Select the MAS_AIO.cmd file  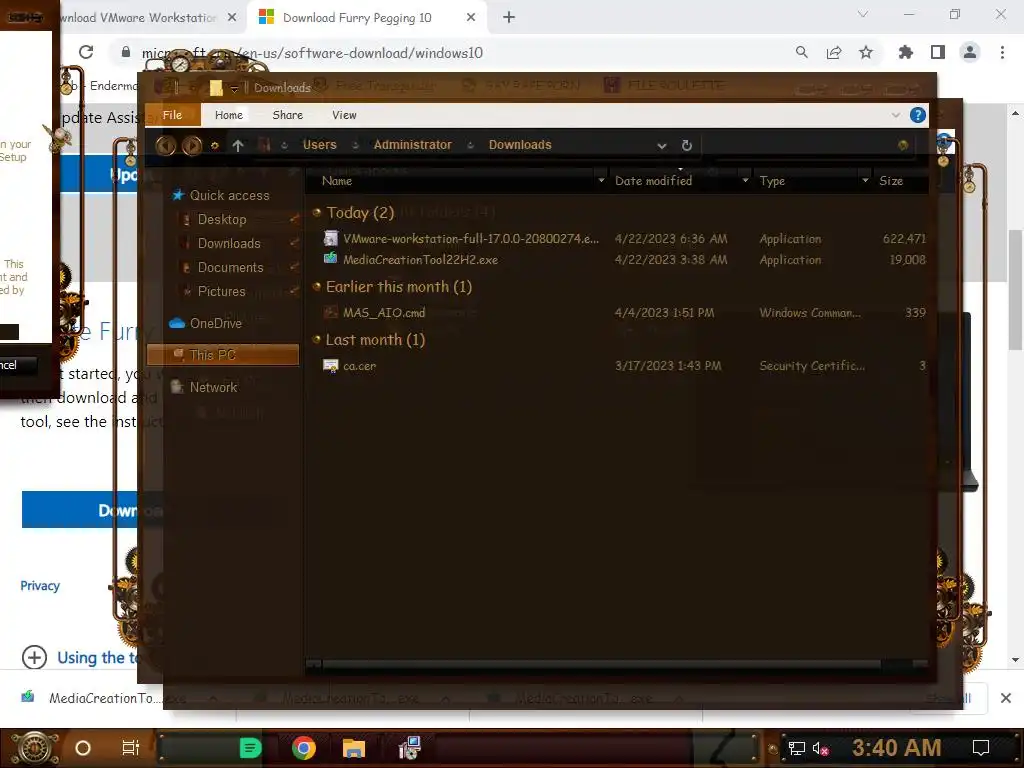point(384,313)
